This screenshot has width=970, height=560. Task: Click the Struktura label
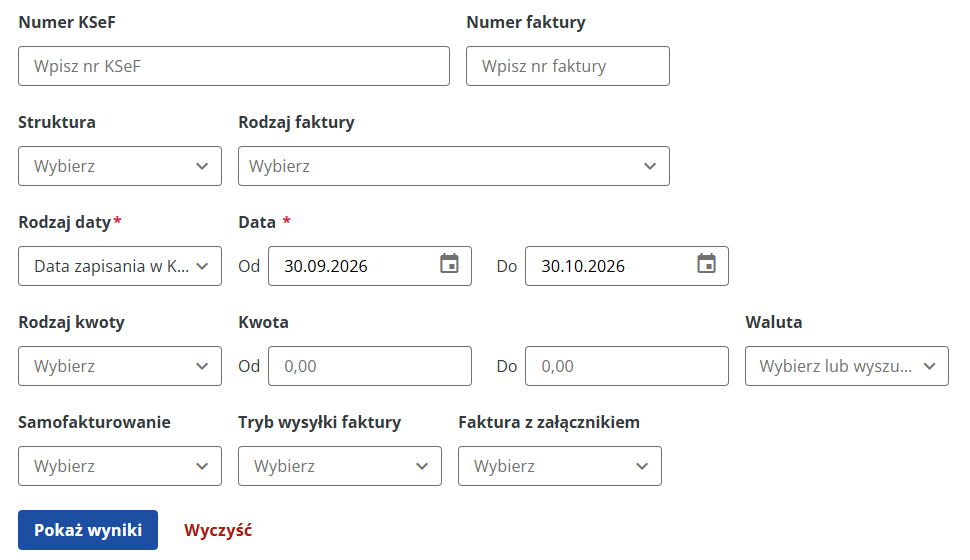pos(57,123)
